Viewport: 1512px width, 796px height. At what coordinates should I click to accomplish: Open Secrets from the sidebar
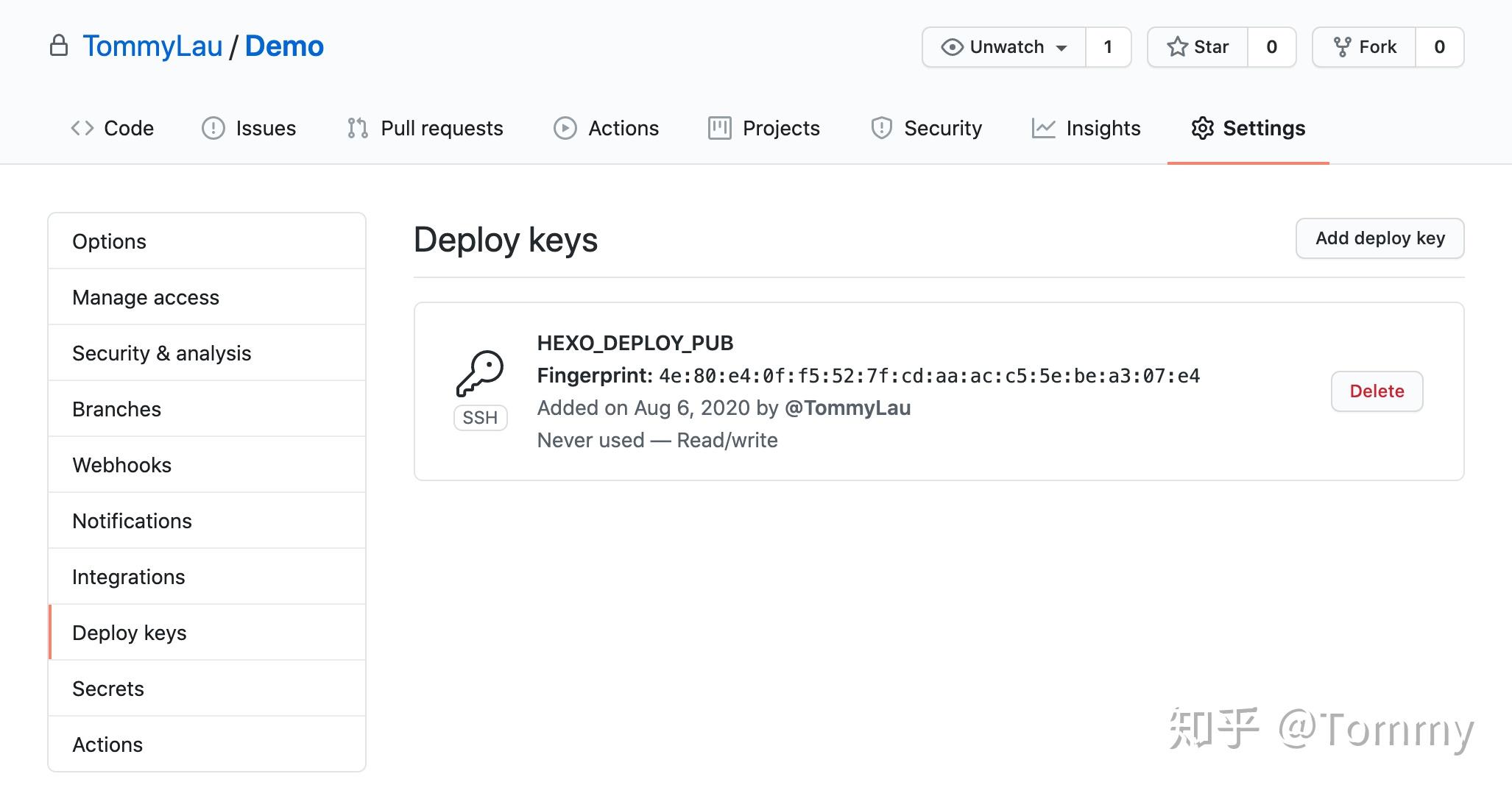(x=107, y=688)
